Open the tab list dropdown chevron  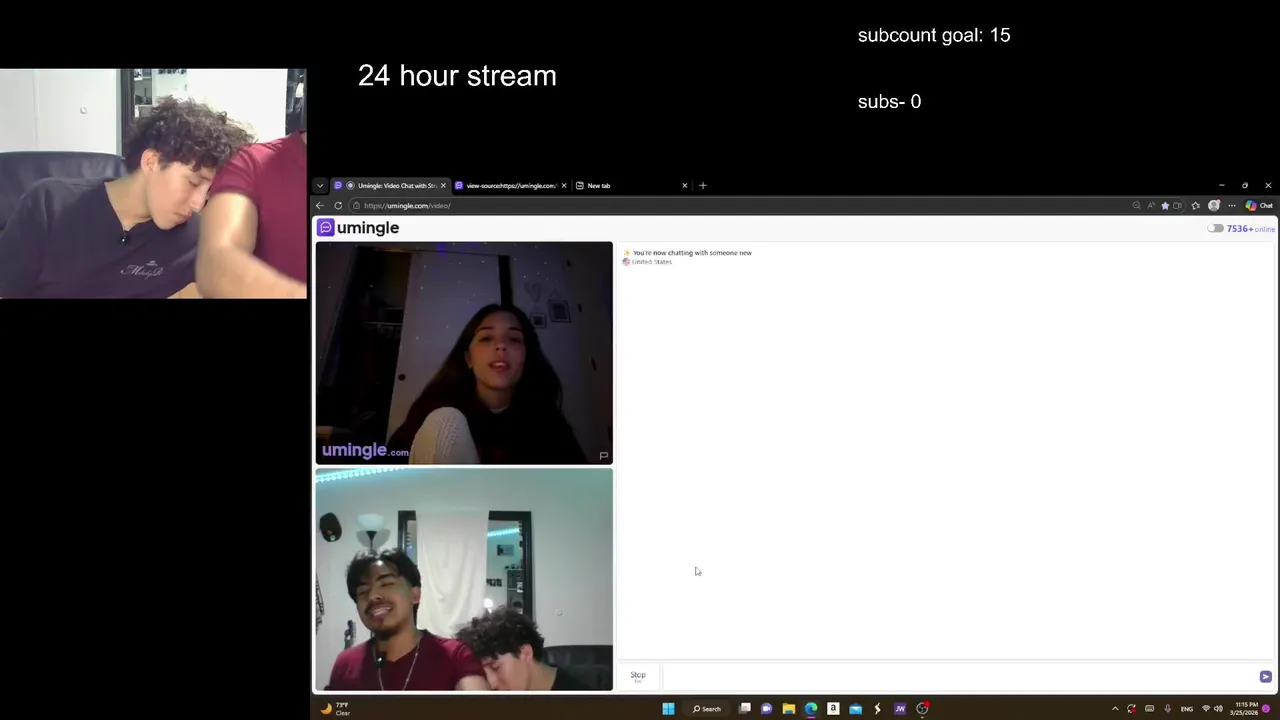320,185
